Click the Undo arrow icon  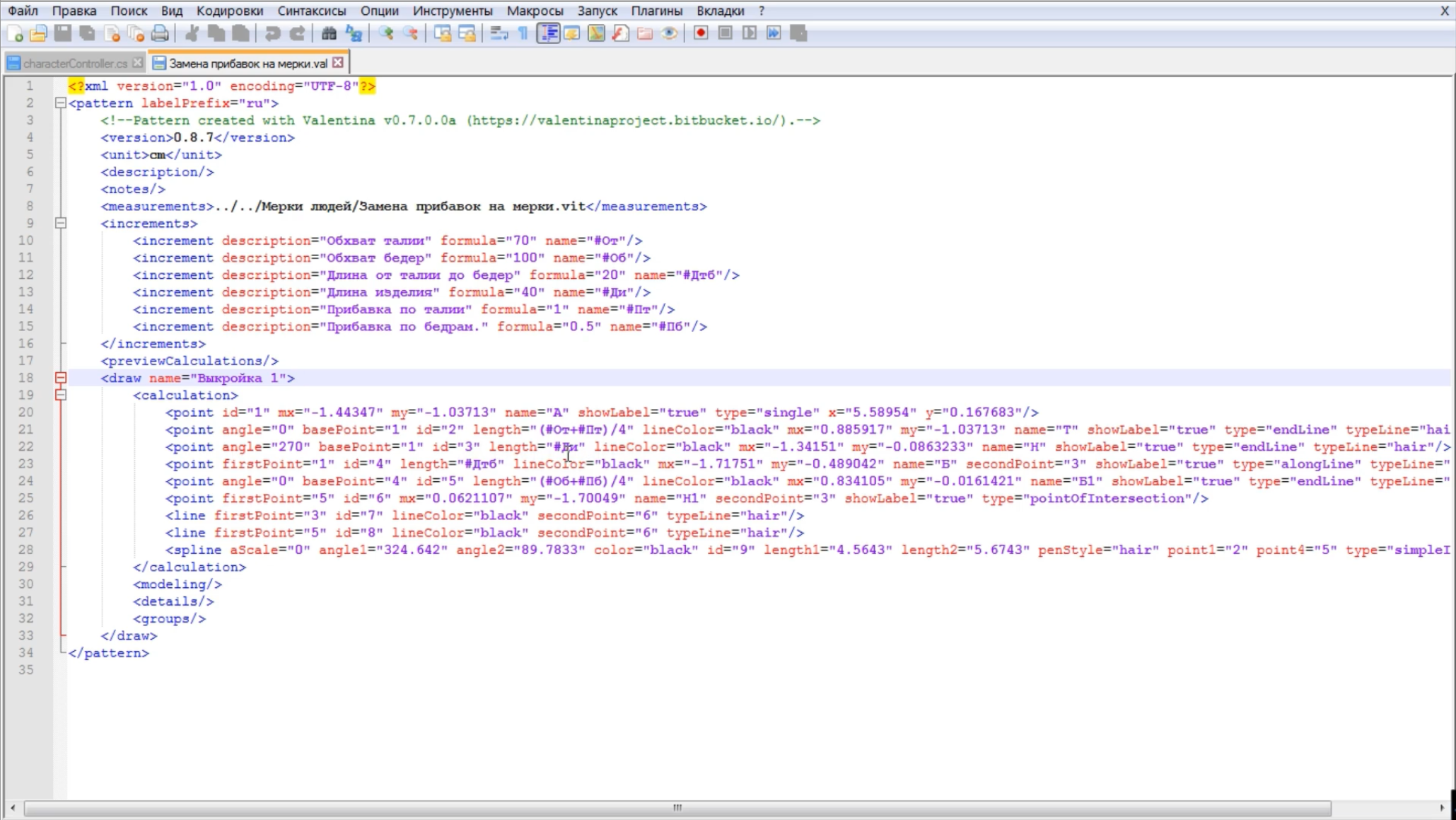click(x=272, y=33)
